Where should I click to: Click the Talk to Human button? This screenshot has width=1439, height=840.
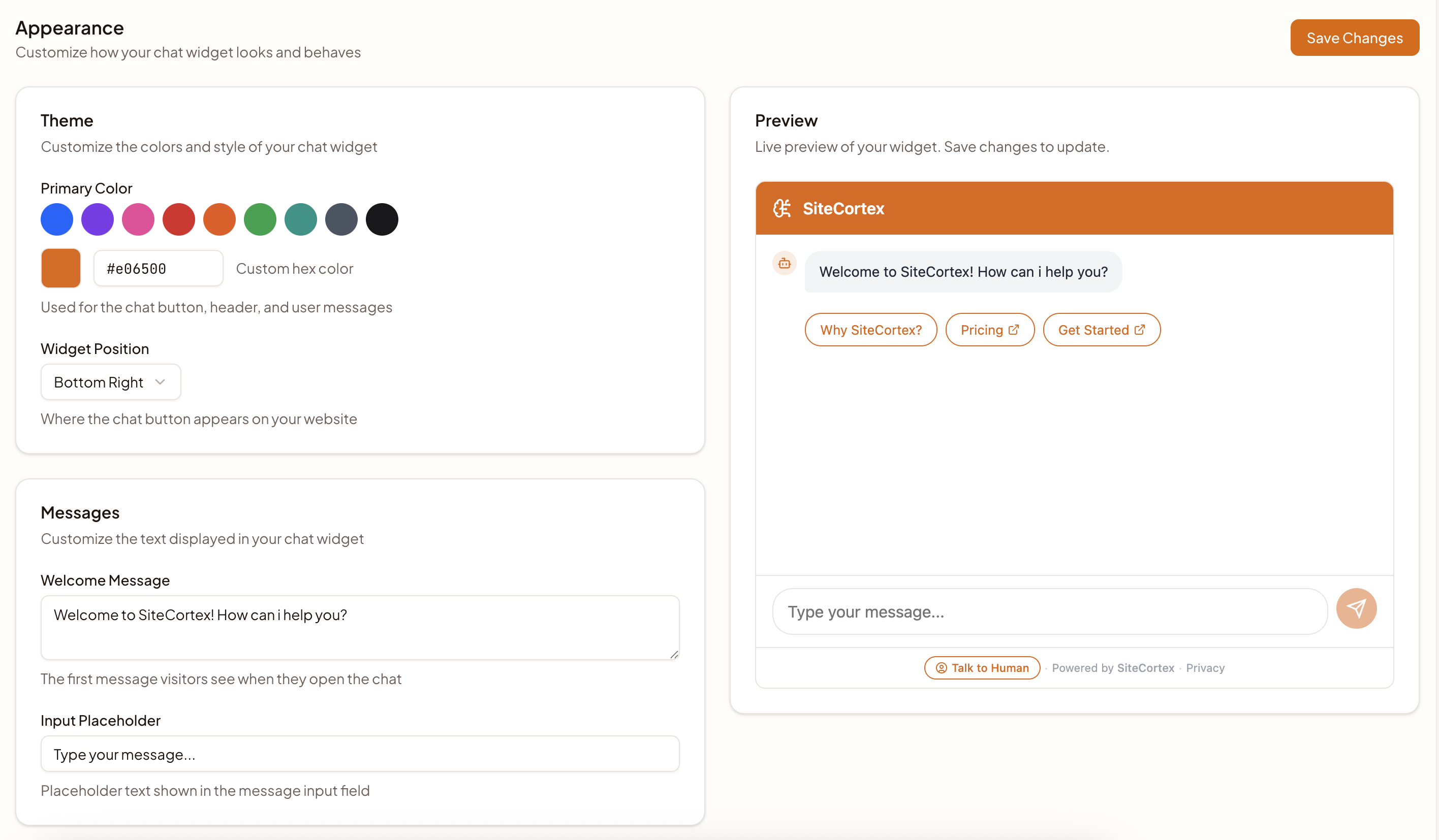point(981,668)
